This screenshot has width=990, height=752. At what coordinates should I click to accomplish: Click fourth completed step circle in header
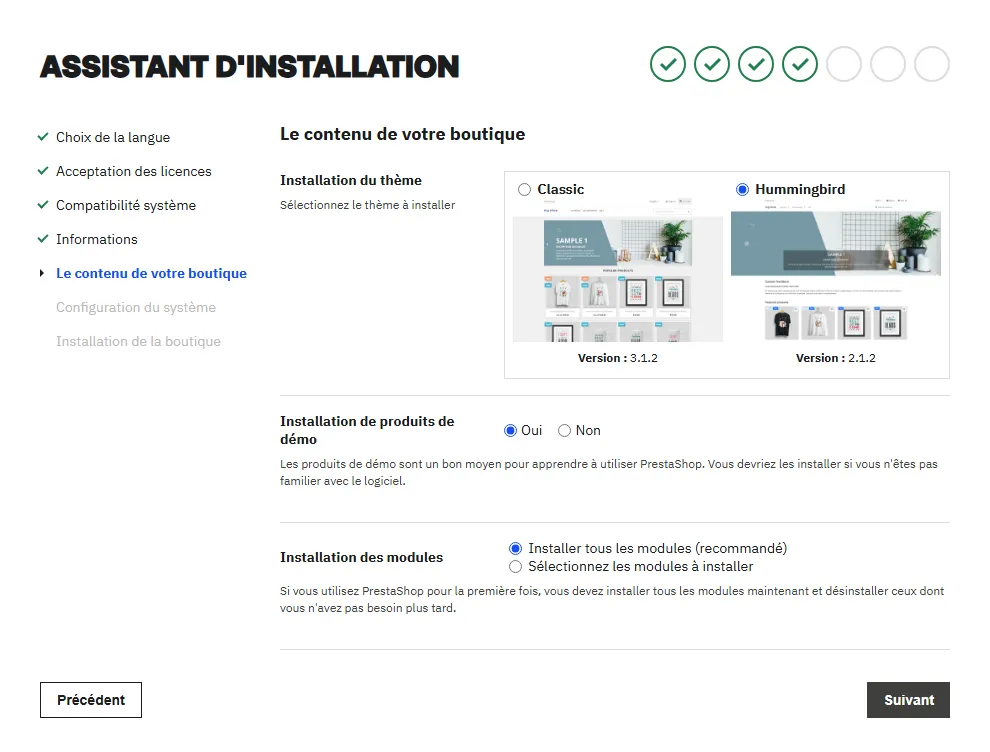pos(800,64)
